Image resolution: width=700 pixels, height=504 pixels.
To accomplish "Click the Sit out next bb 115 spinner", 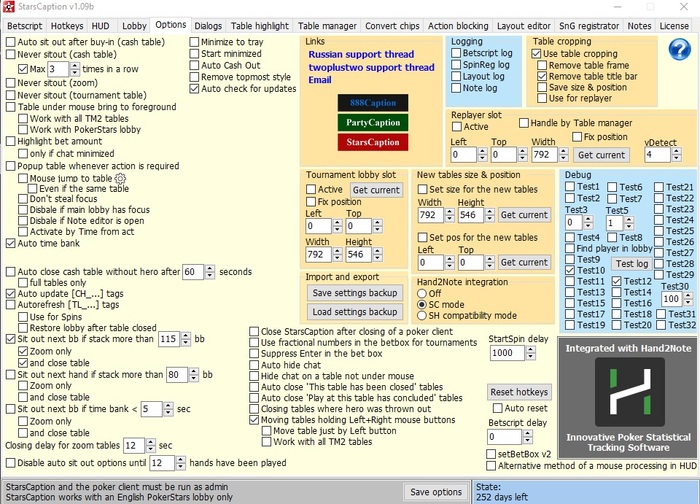I will pos(186,339).
